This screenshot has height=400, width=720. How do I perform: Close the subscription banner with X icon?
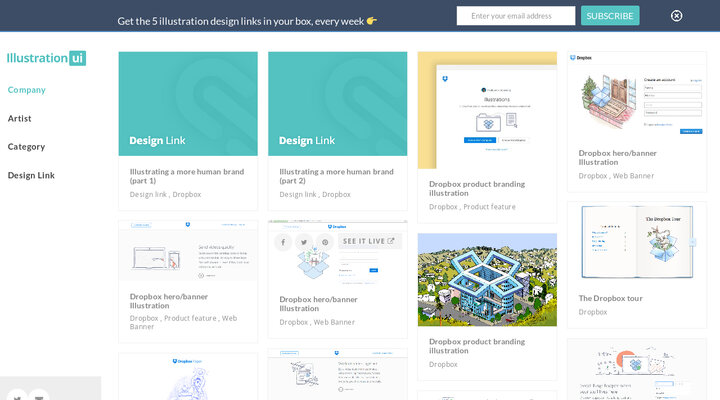coord(676,16)
